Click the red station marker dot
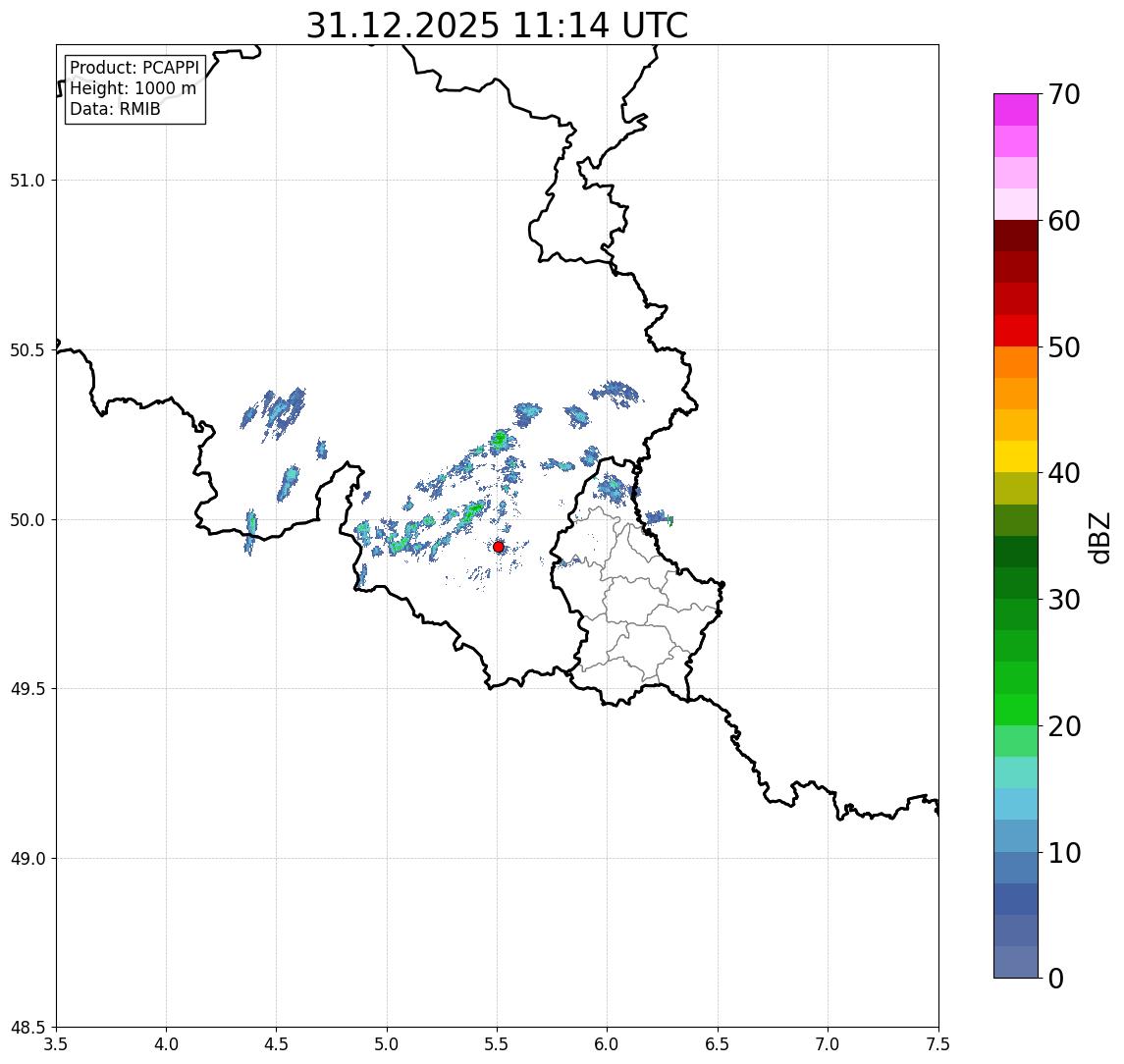Screen dimensions: 1124x1064 [x=499, y=547]
